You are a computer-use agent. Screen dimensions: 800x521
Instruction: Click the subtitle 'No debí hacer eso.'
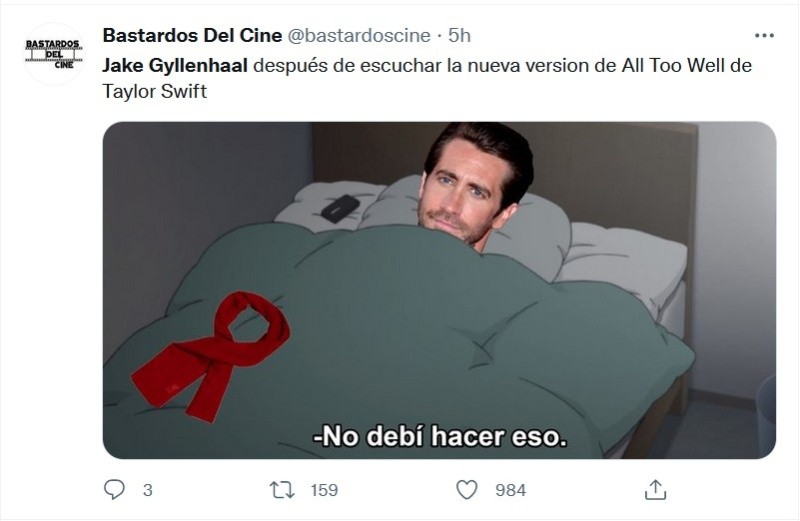point(440,436)
